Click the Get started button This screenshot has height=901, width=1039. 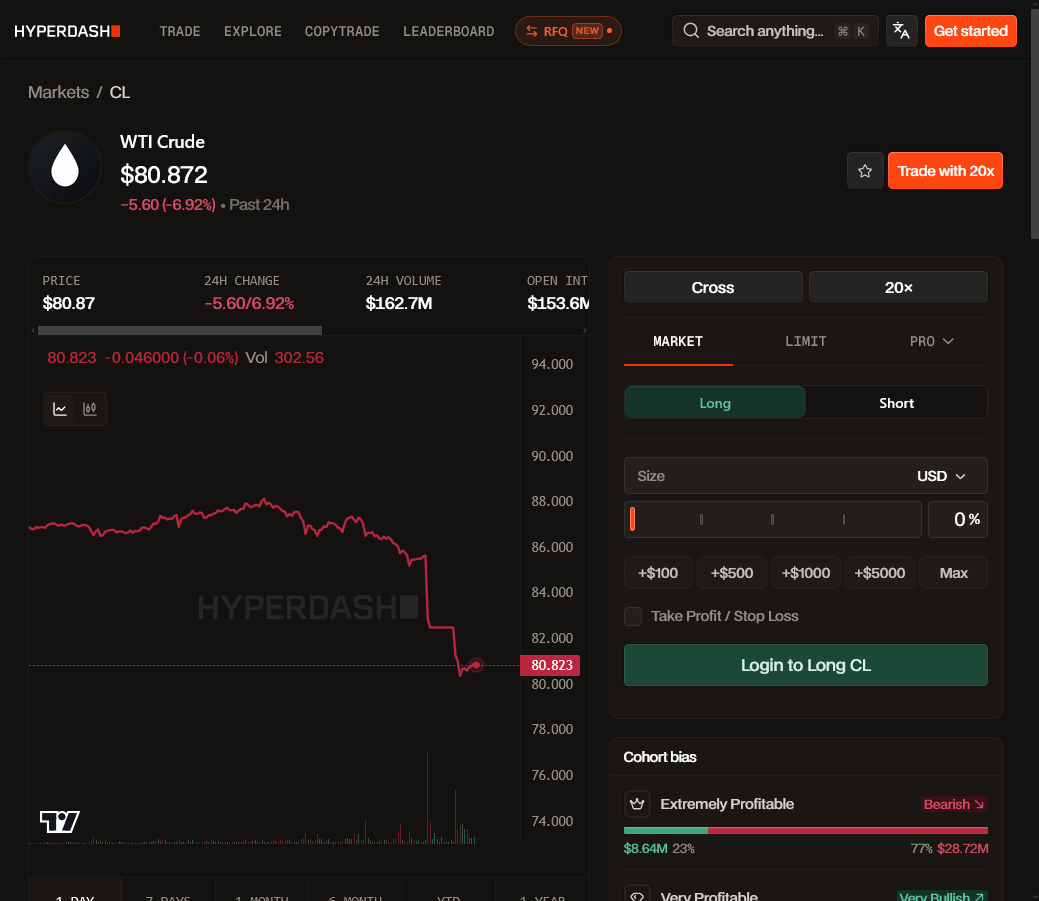(971, 31)
